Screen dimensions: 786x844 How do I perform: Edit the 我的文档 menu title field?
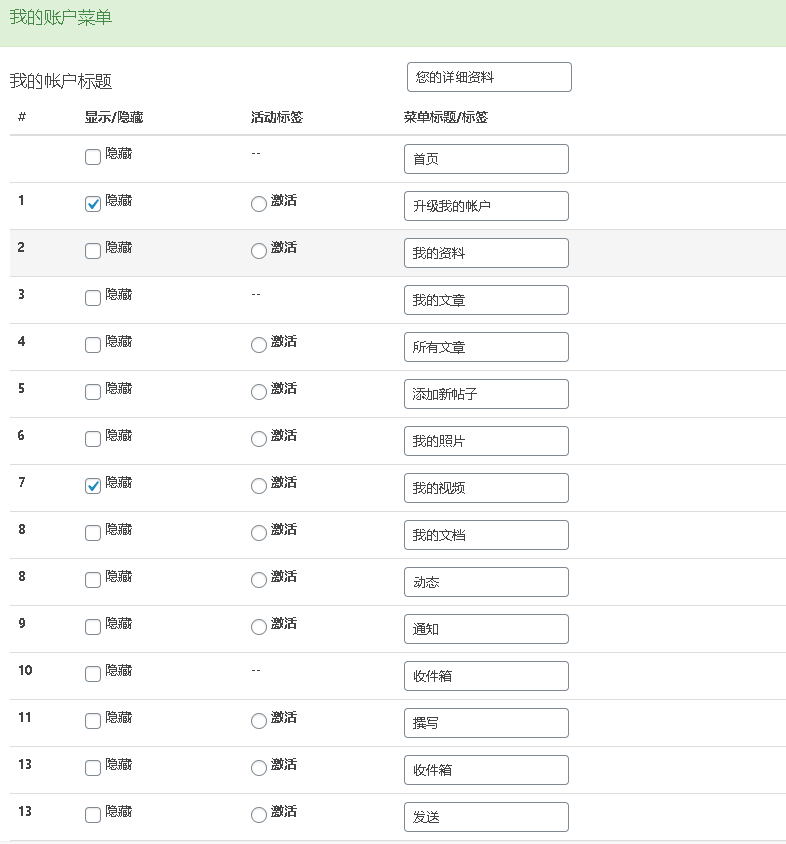486,534
